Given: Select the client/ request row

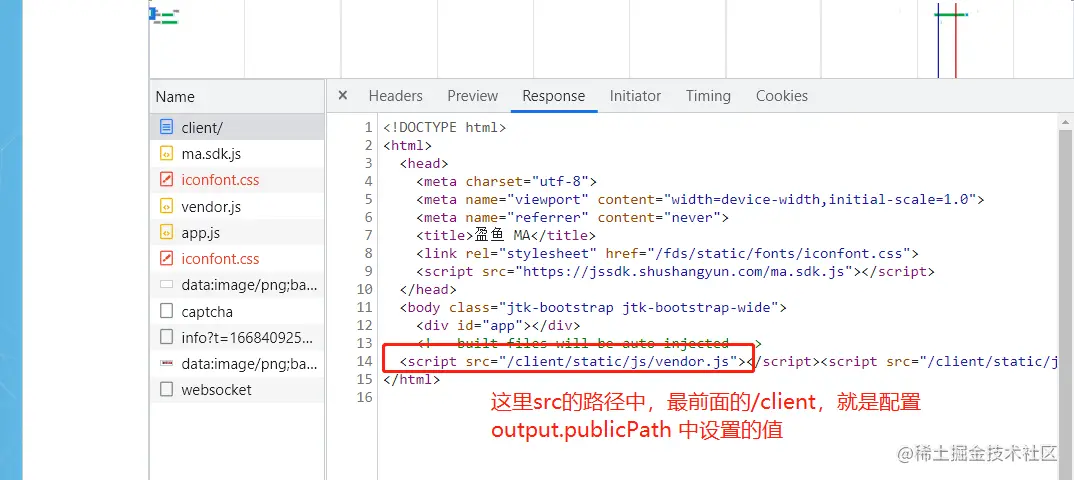Looking at the screenshot, I should pyautogui.click(x=237, y=127).
